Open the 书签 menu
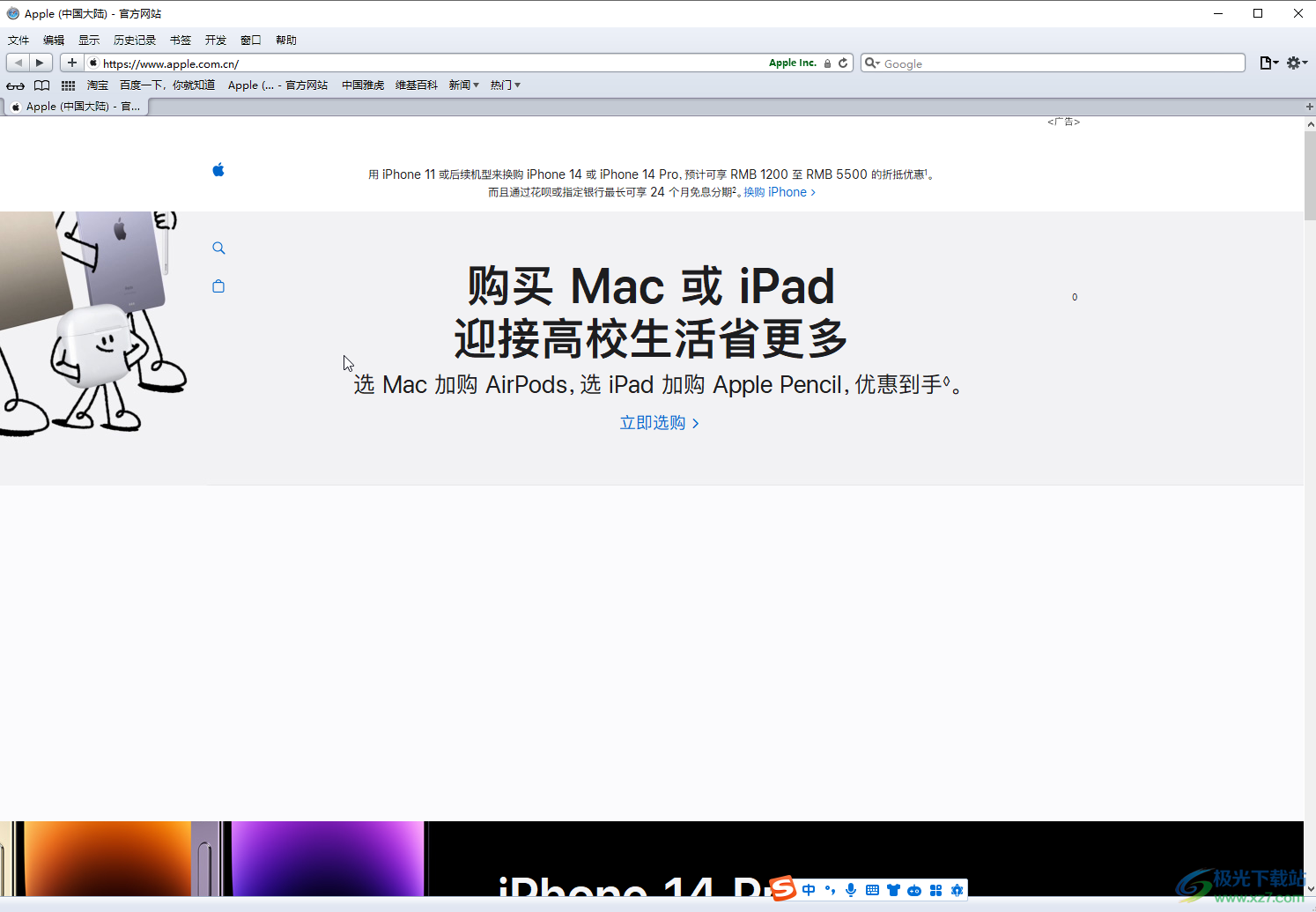Screen dimensions: 1316x912 coord(181,41)
